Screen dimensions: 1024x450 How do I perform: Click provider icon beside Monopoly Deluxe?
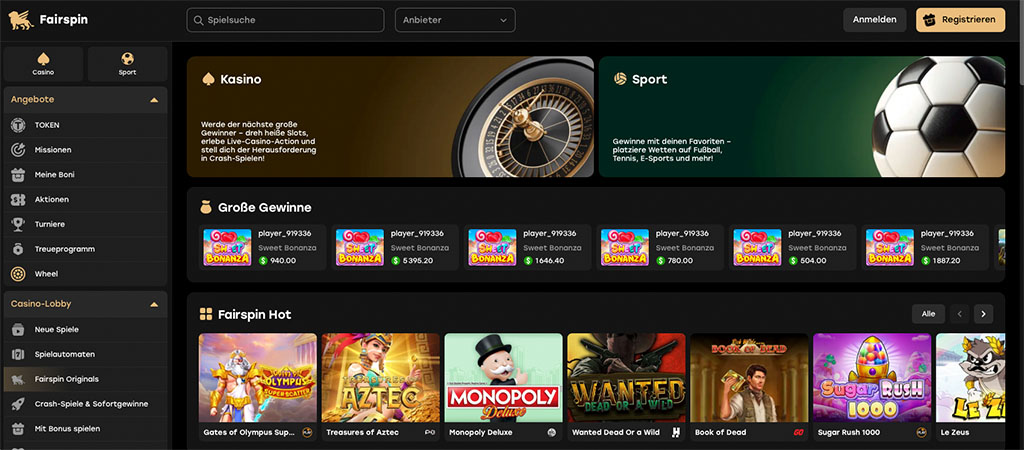(x=552, y=432)
